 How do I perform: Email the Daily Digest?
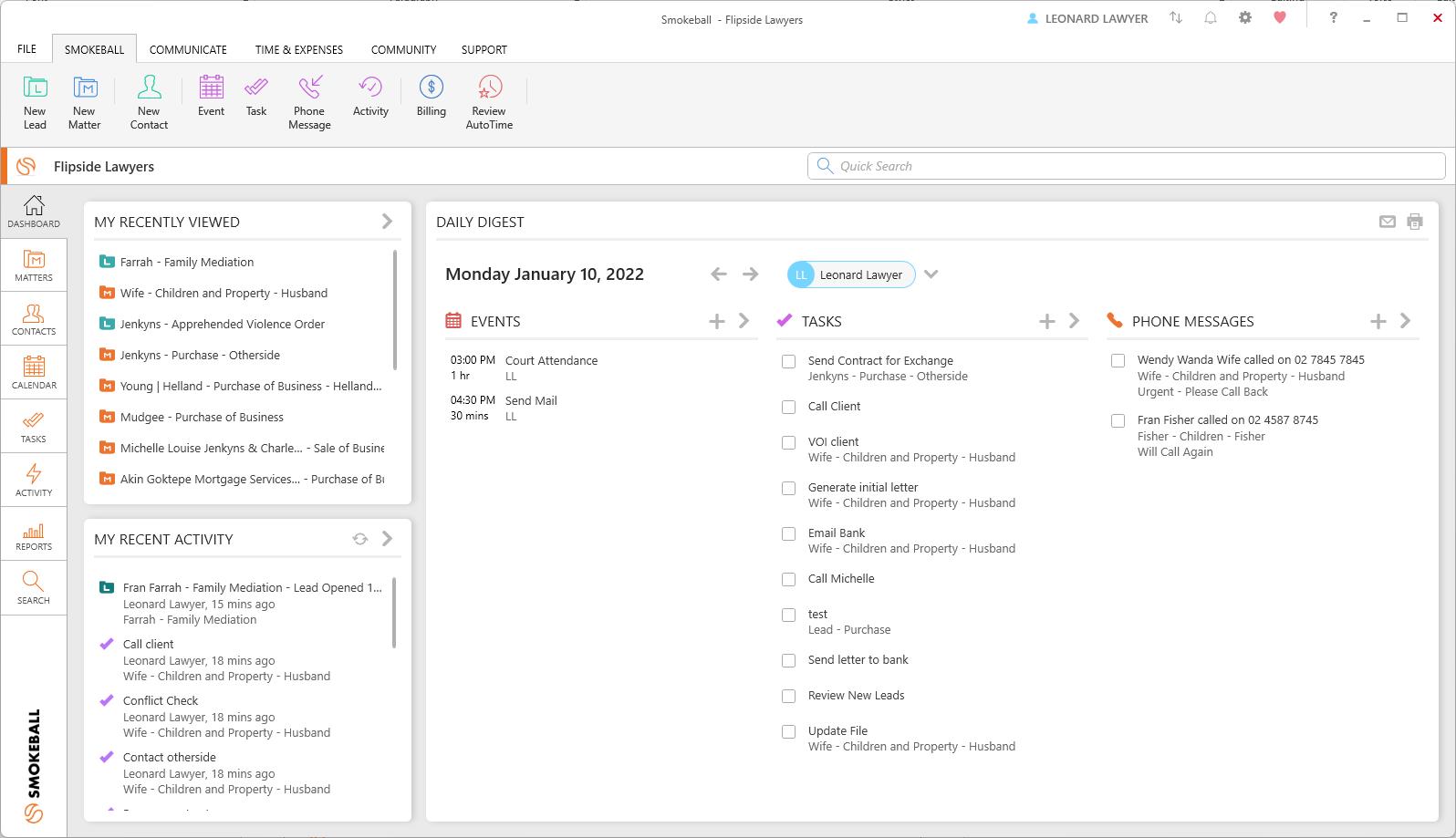[x=1388, y=222]
